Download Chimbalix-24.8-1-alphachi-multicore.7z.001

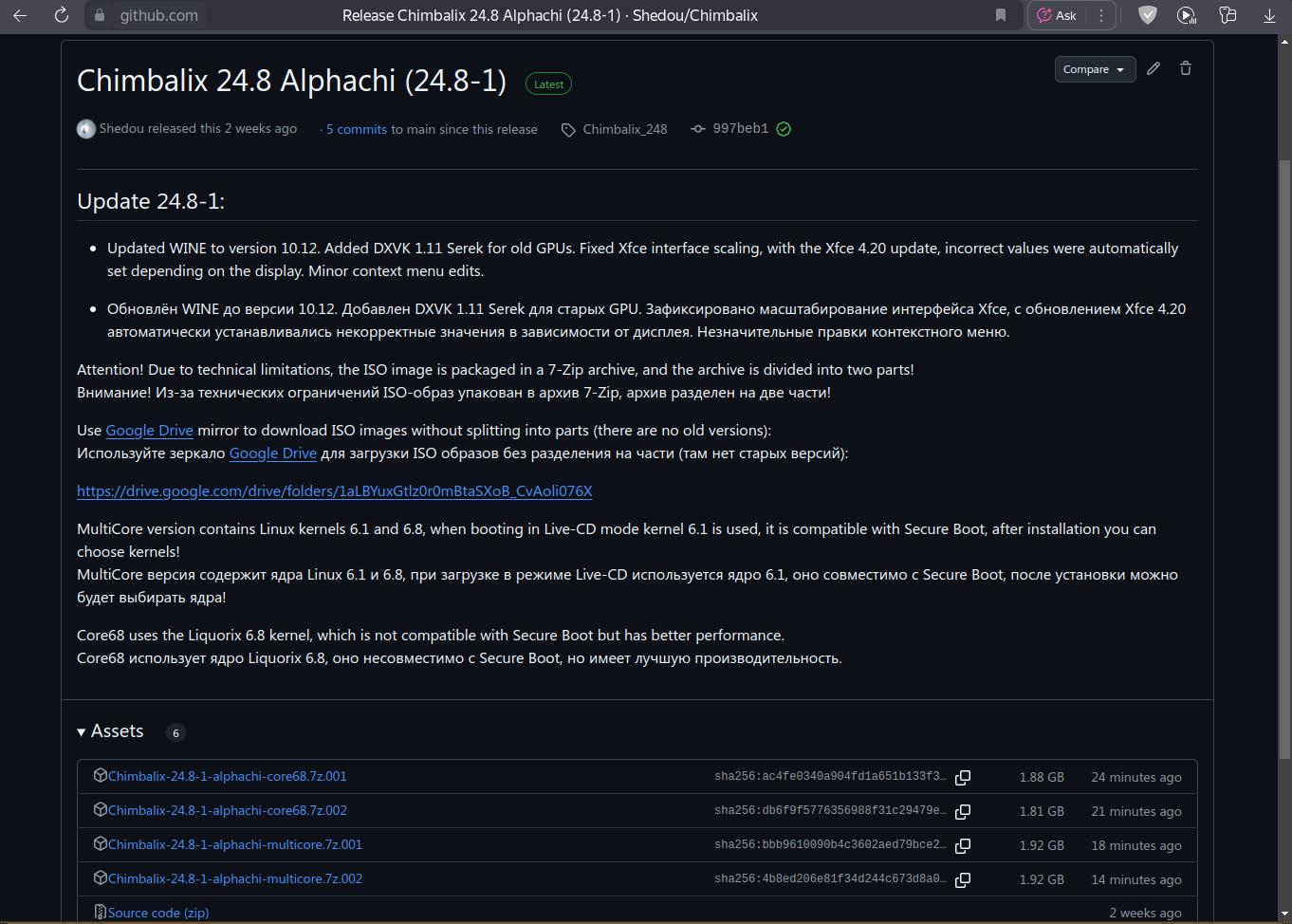point(235,844)
